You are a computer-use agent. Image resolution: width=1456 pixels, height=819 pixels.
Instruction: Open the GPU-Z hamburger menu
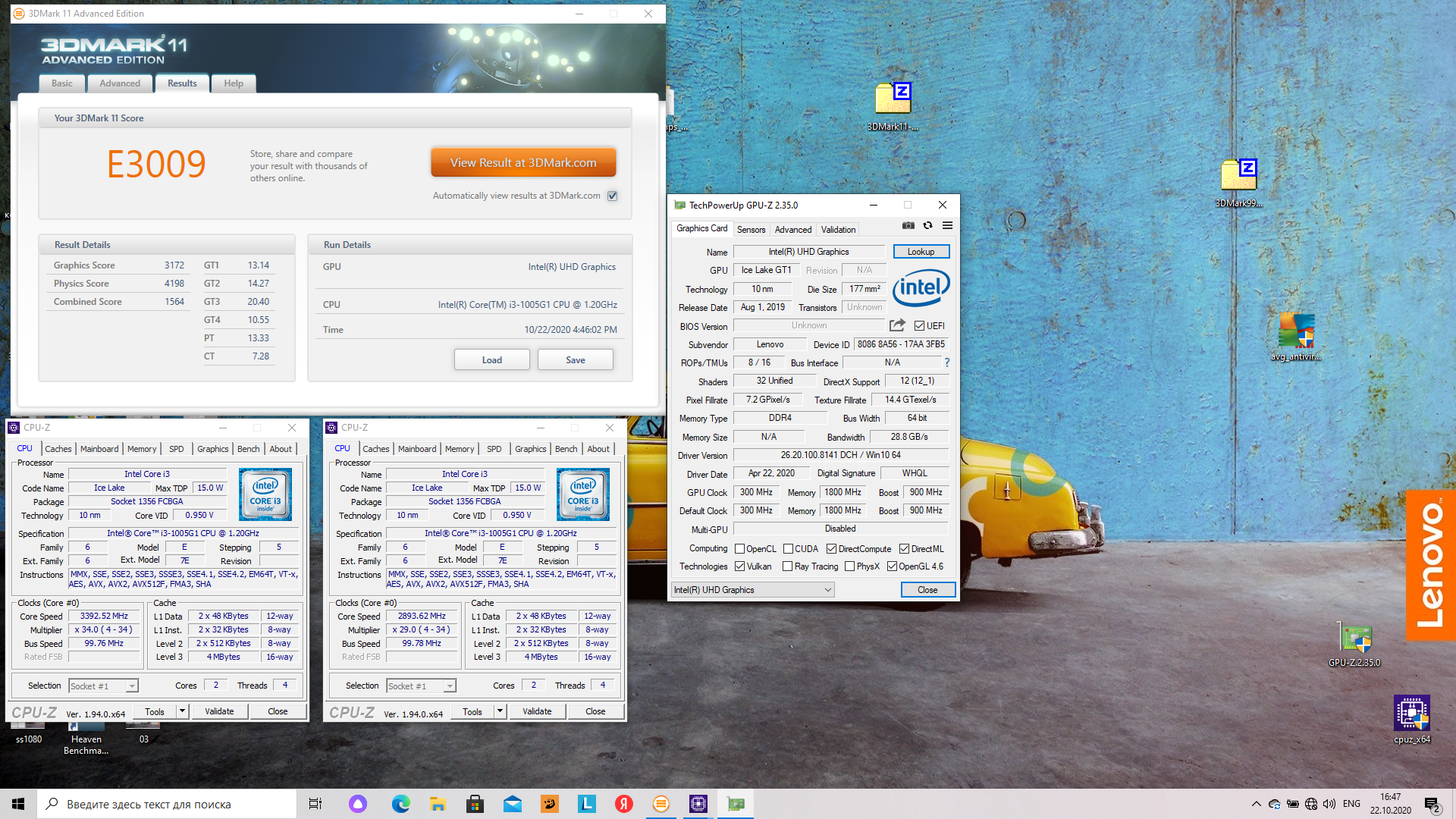coord(947,225)
